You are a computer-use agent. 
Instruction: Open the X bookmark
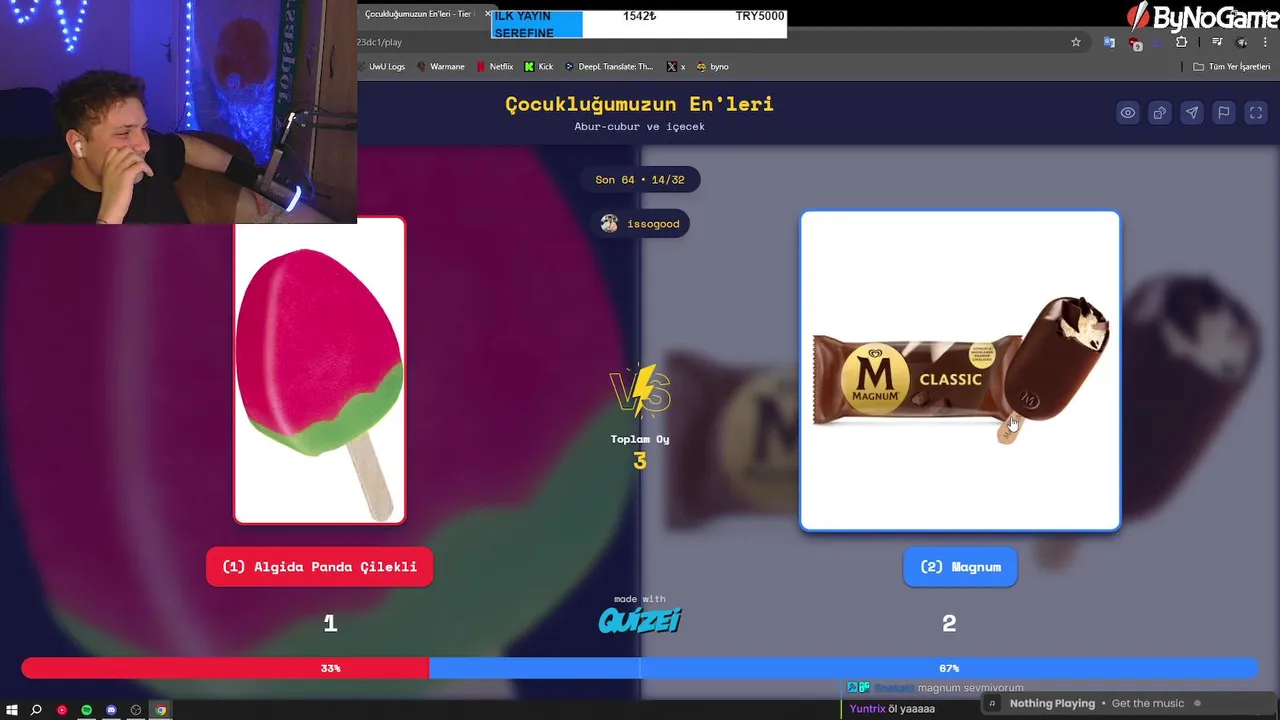click(677, 67)
